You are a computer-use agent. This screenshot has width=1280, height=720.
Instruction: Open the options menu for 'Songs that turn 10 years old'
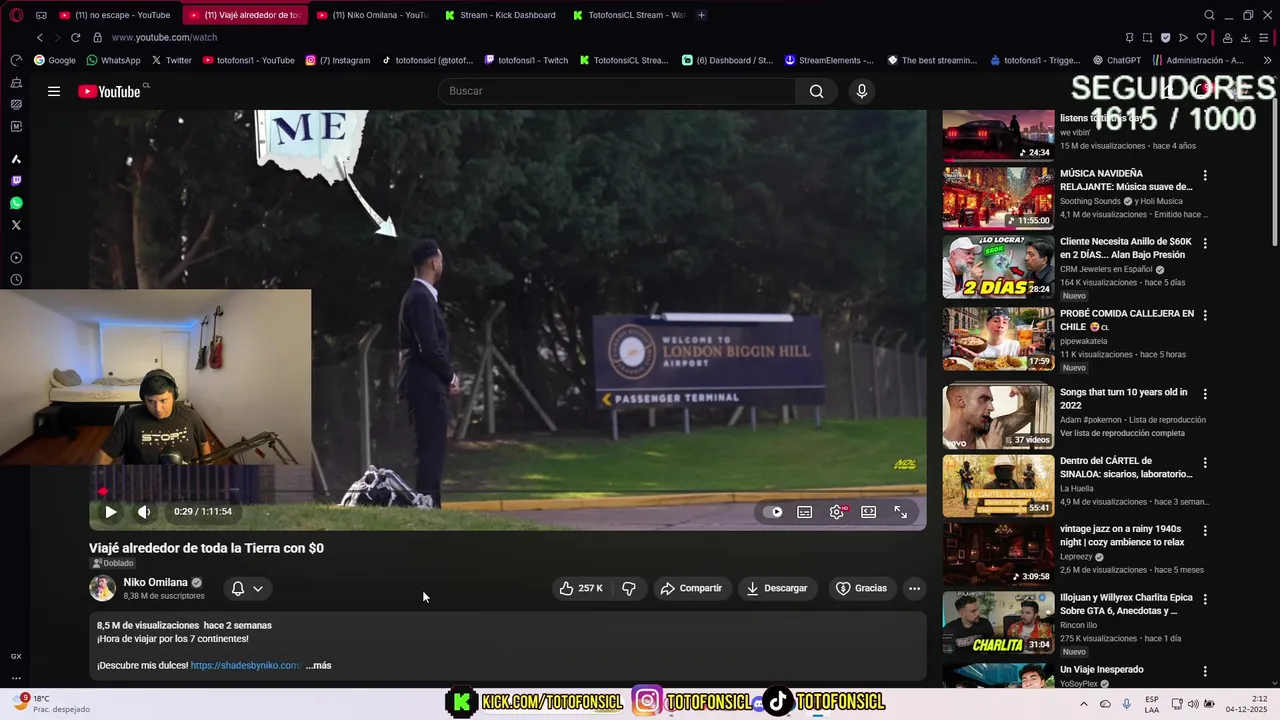click(1205, 394)
